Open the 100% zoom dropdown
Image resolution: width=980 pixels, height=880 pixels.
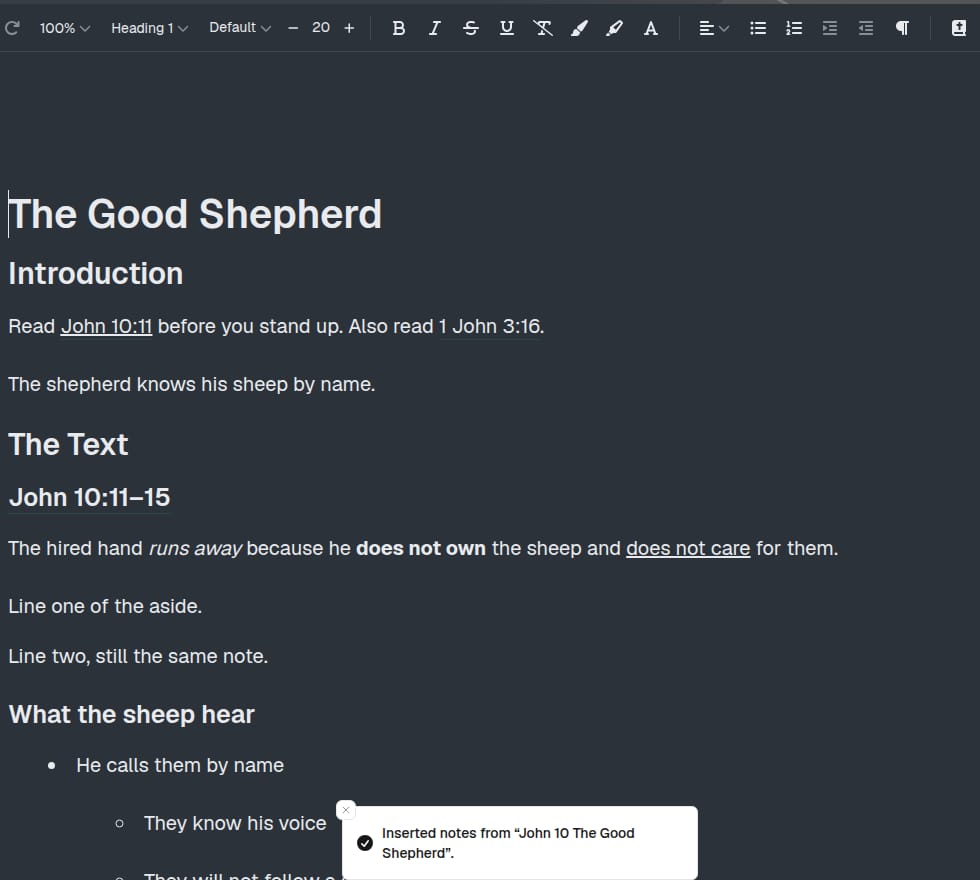(65, 28)
